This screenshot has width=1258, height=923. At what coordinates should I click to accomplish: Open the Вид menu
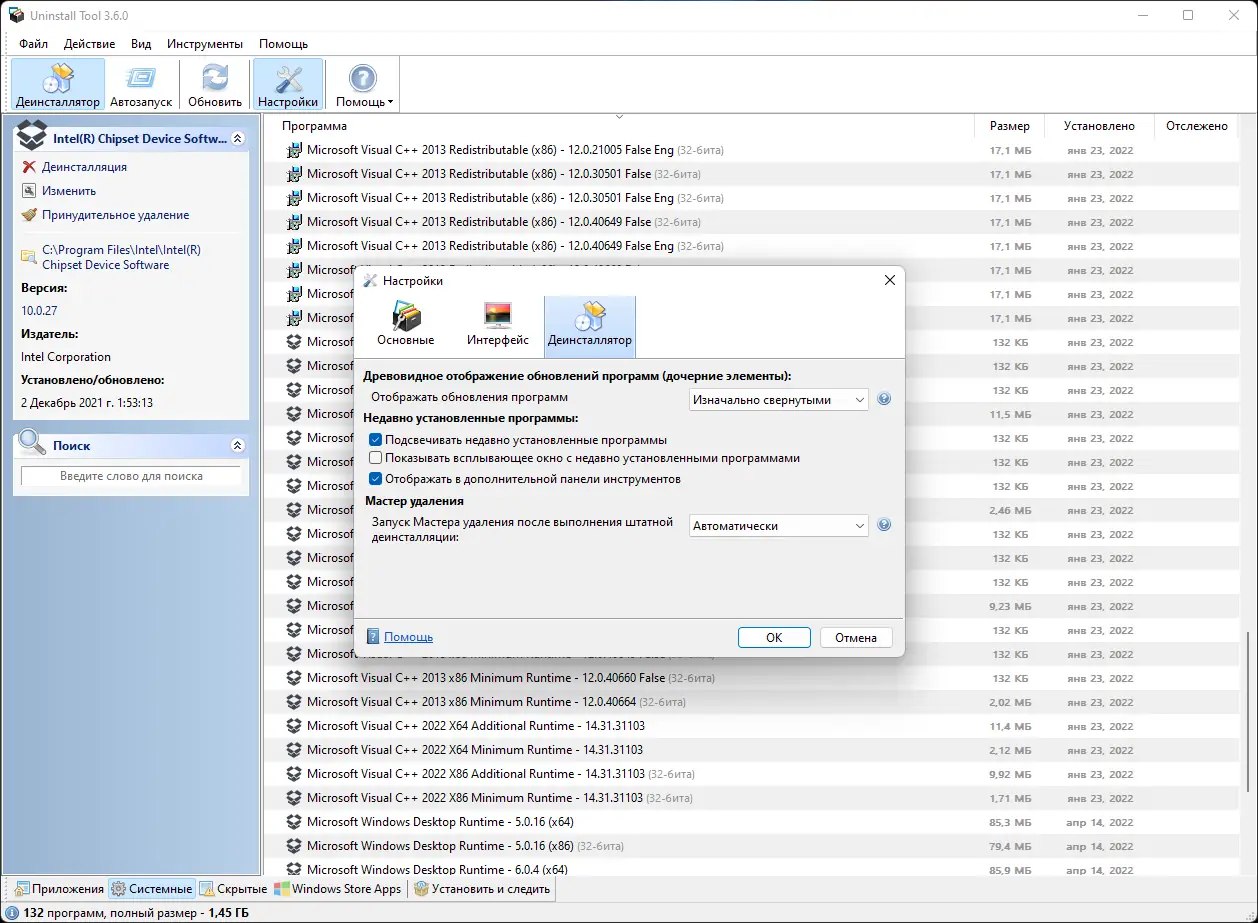[x=141, y=44]
